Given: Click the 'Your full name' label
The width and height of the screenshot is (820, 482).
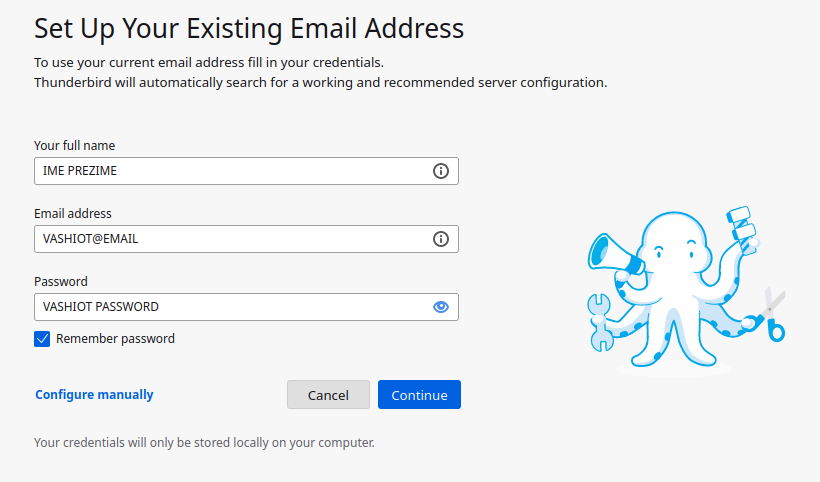Looking at the screenshot, I should [74, 145].
